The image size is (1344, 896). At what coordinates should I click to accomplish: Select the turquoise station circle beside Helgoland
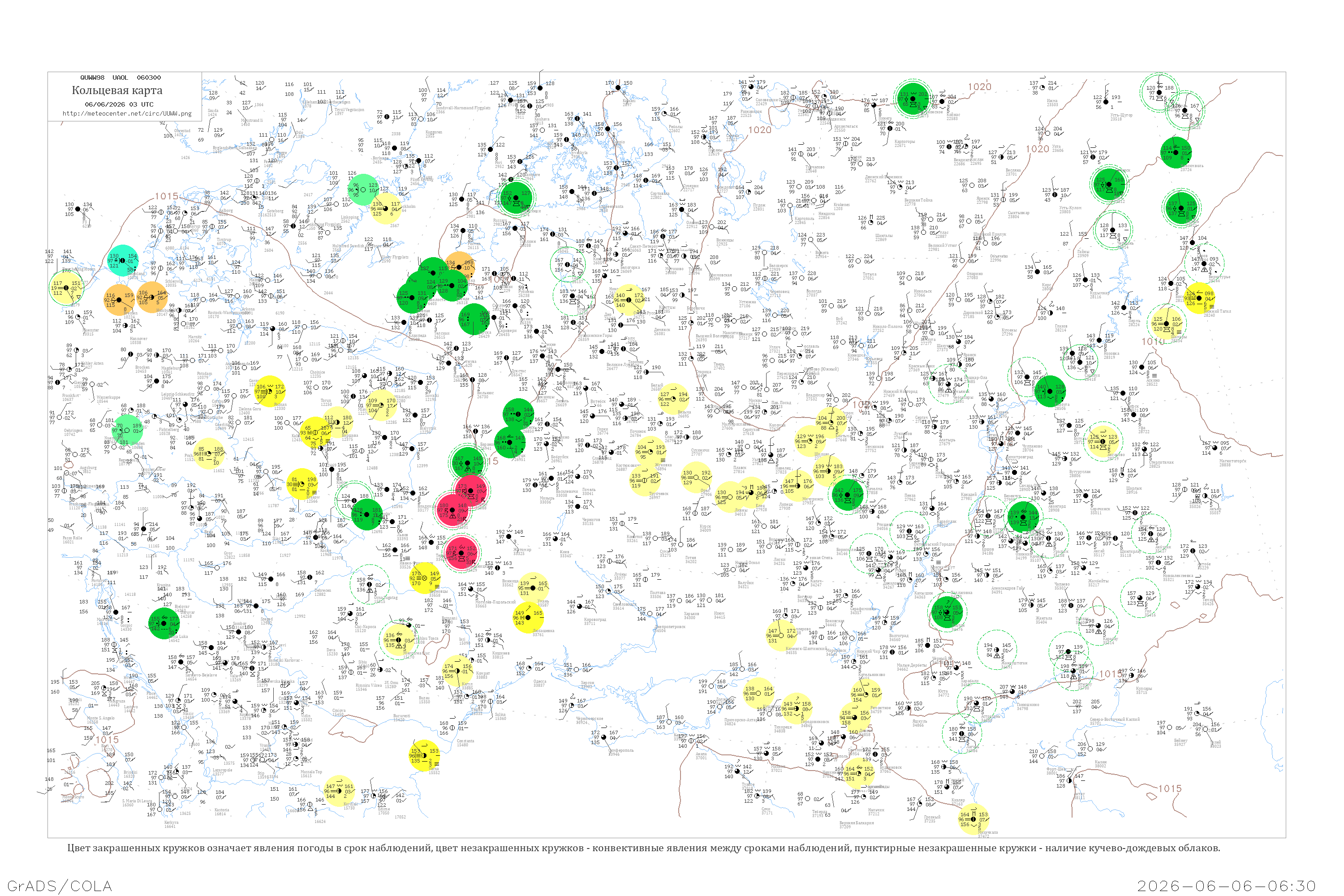tap(122, 261)
